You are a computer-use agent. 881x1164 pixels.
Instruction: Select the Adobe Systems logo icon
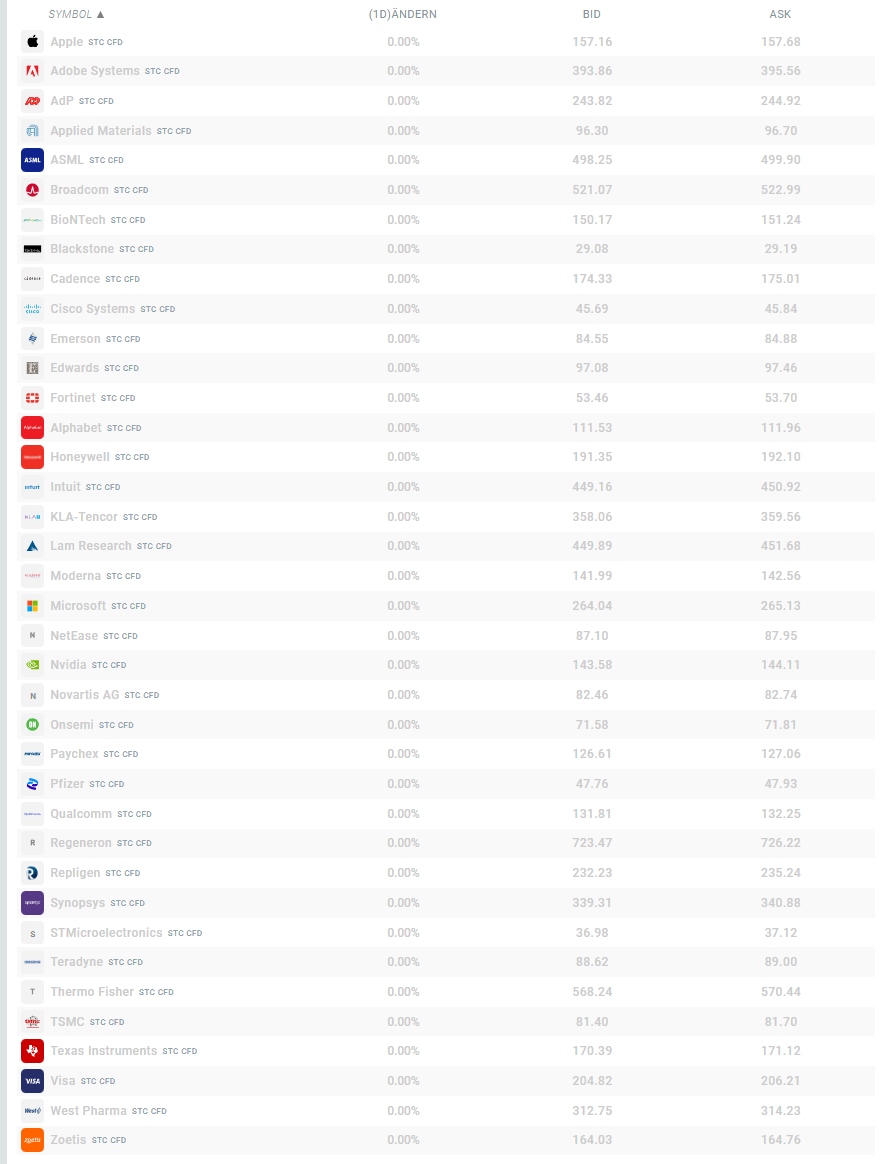pyautogui.click(x=32, y=71)
